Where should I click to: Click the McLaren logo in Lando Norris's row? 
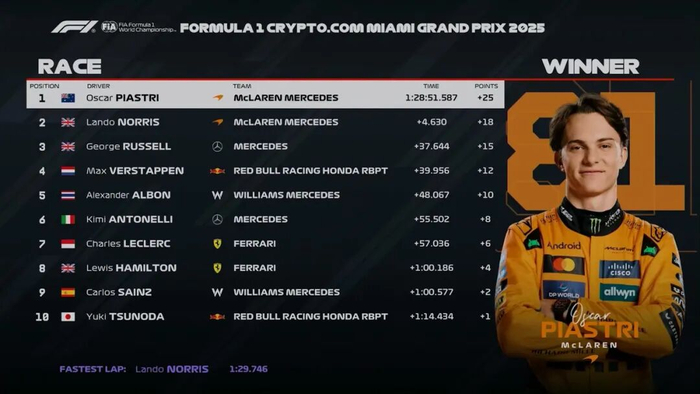(217, 122)
